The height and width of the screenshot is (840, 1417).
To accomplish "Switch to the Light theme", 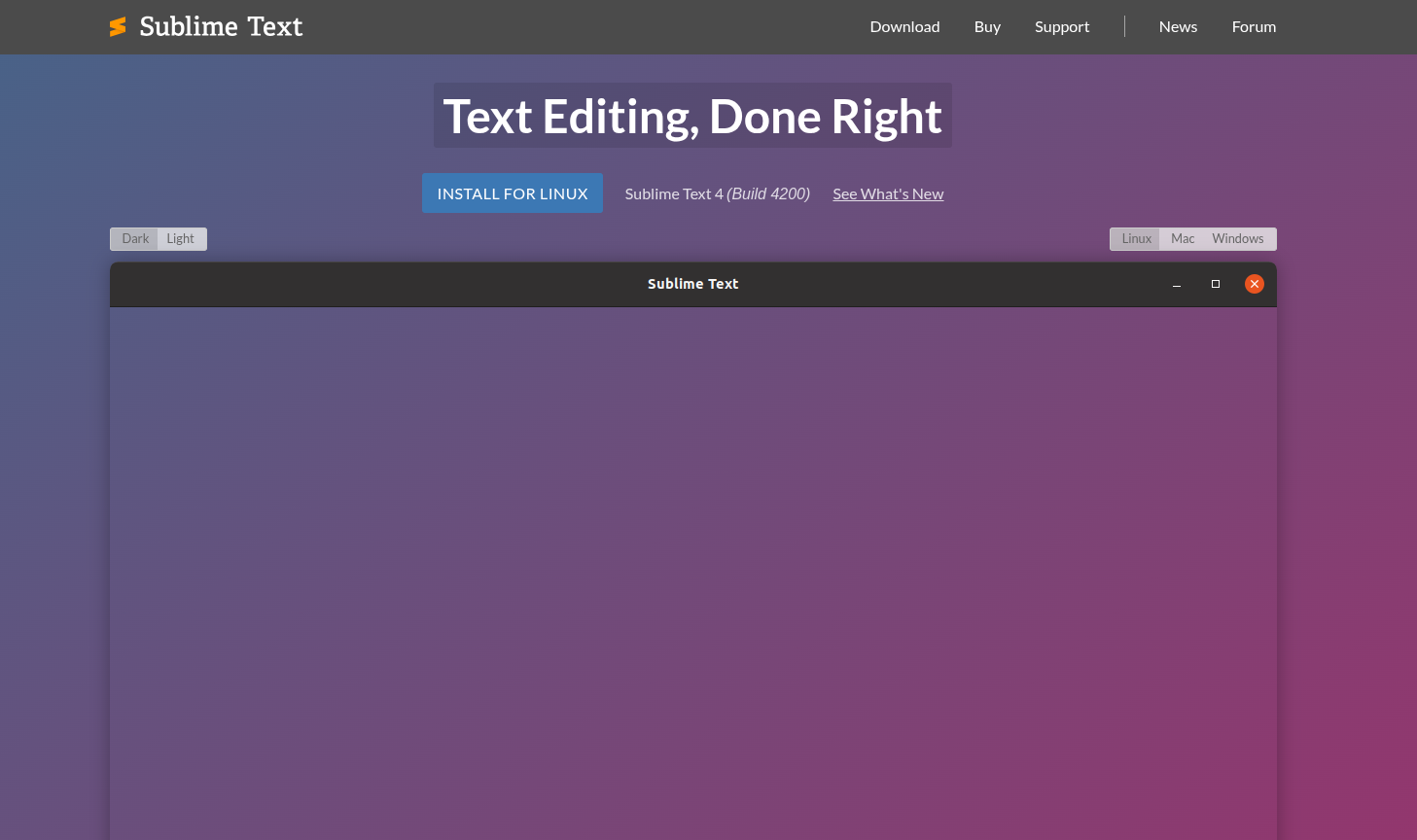I will (x=181, y=238).
